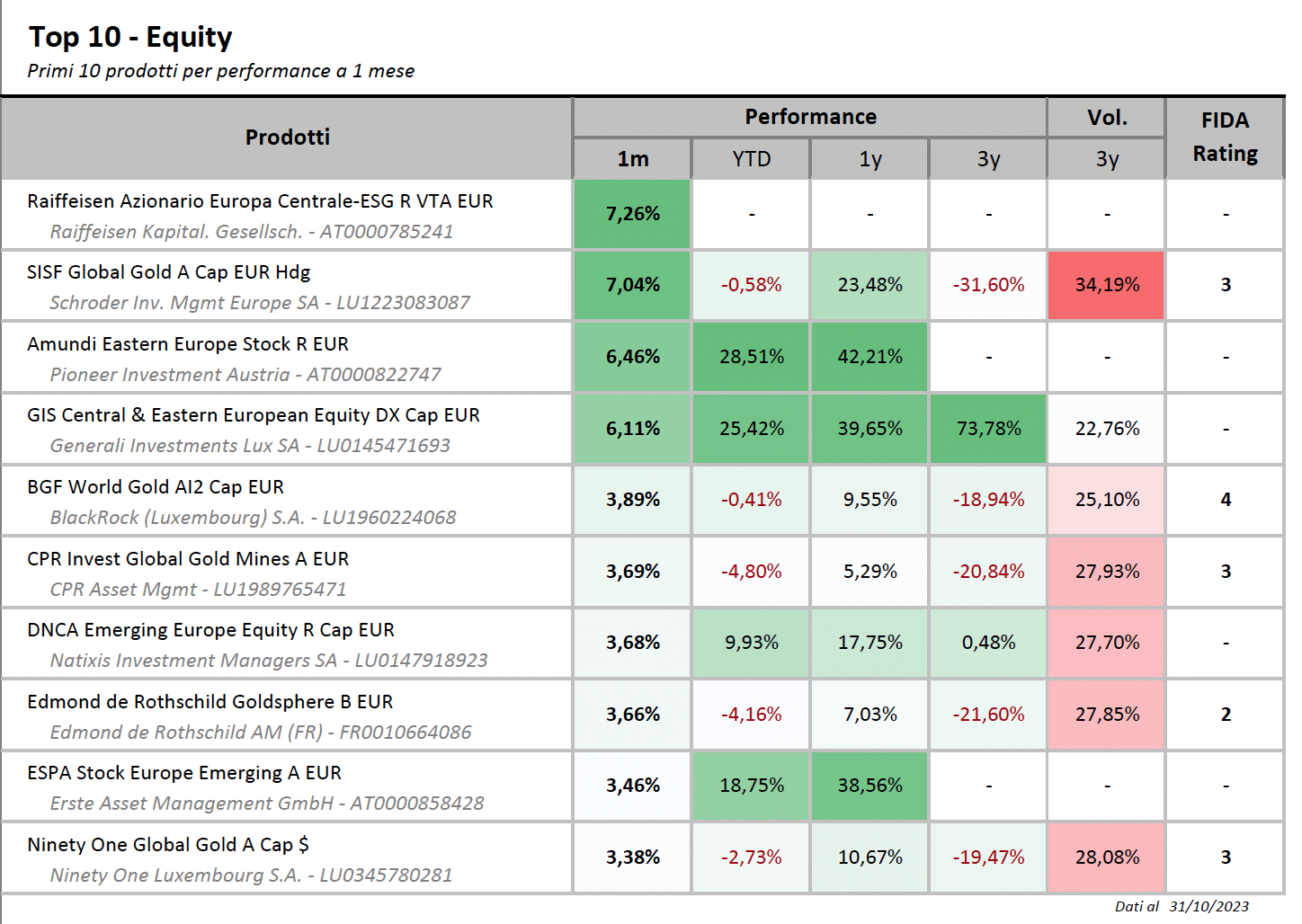Open Raiffeisen Azionario Europa Centrale-ESG fund row
This screenshot has width=1302, height=924.
[x=286, y=215]
